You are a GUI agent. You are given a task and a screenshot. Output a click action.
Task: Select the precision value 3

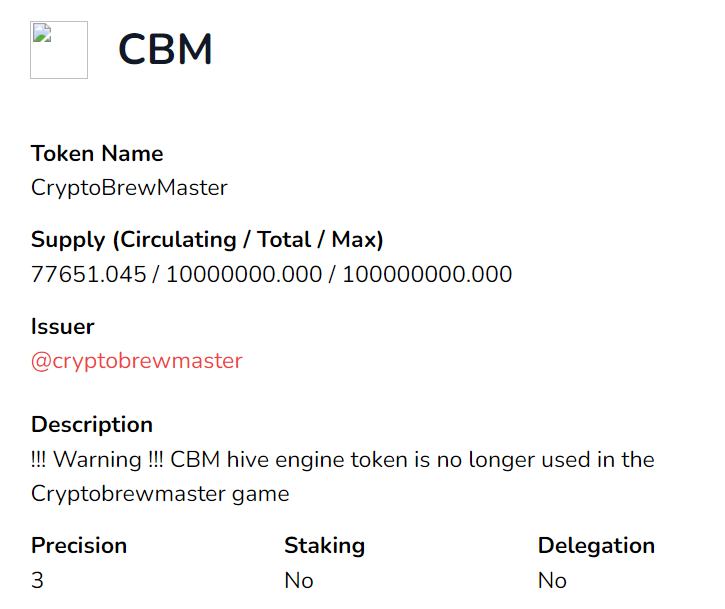pyautogui.click(x=37, y=580)
